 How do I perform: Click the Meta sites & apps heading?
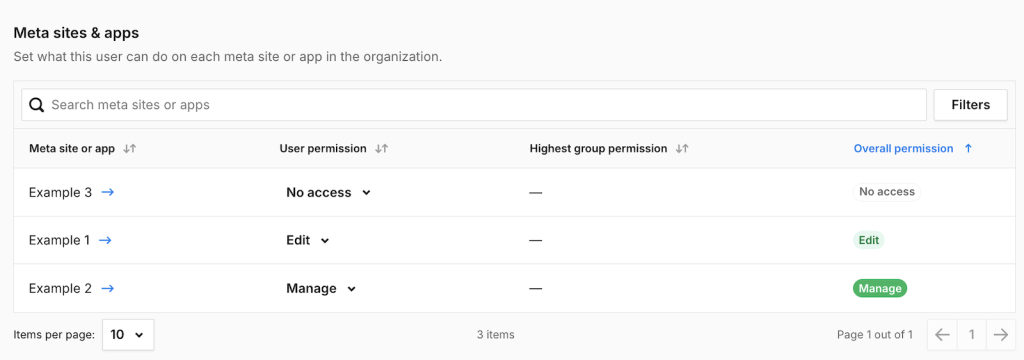click(x=76, y=33)
